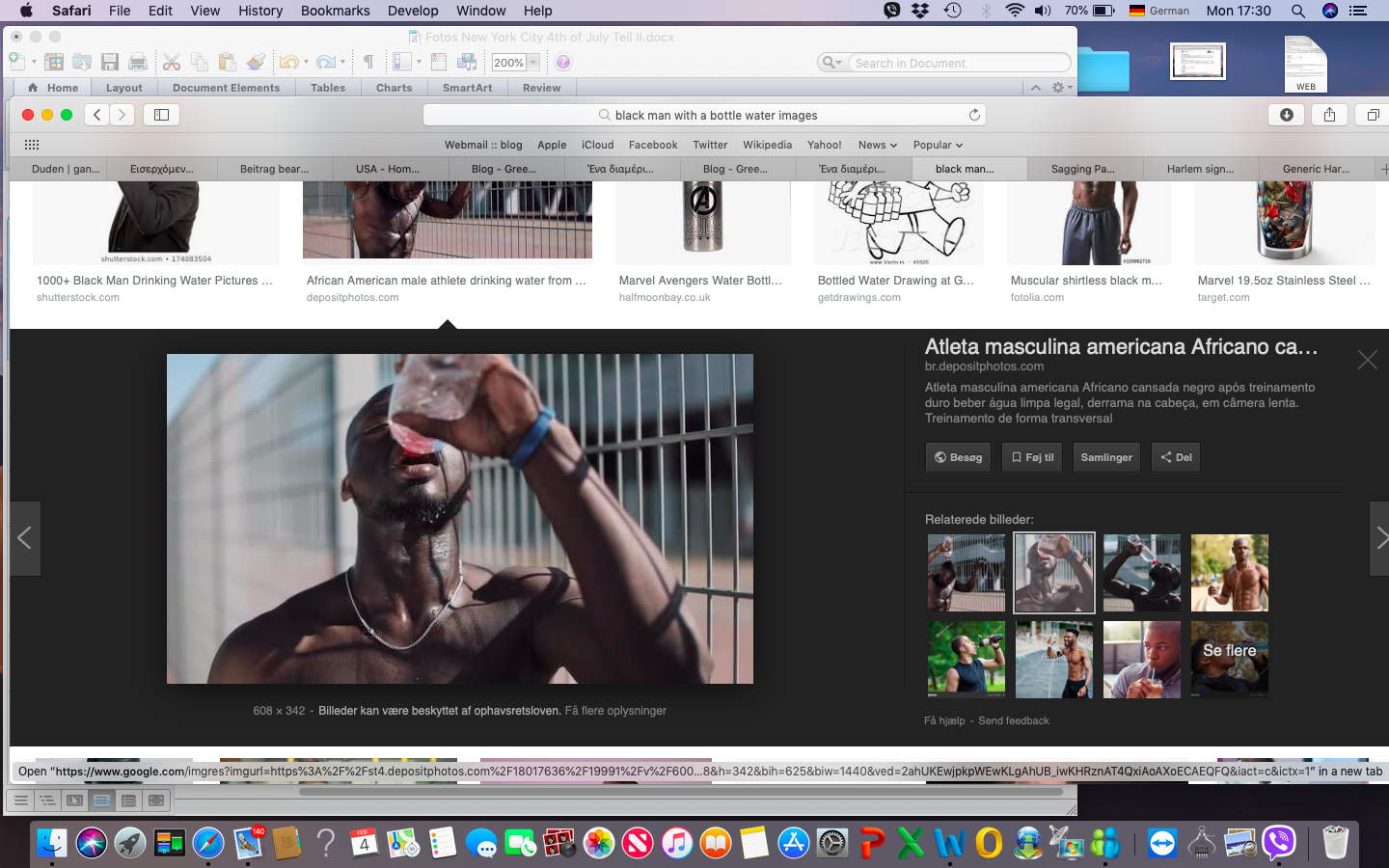Close the image preview panel with X

[1367, 360]
